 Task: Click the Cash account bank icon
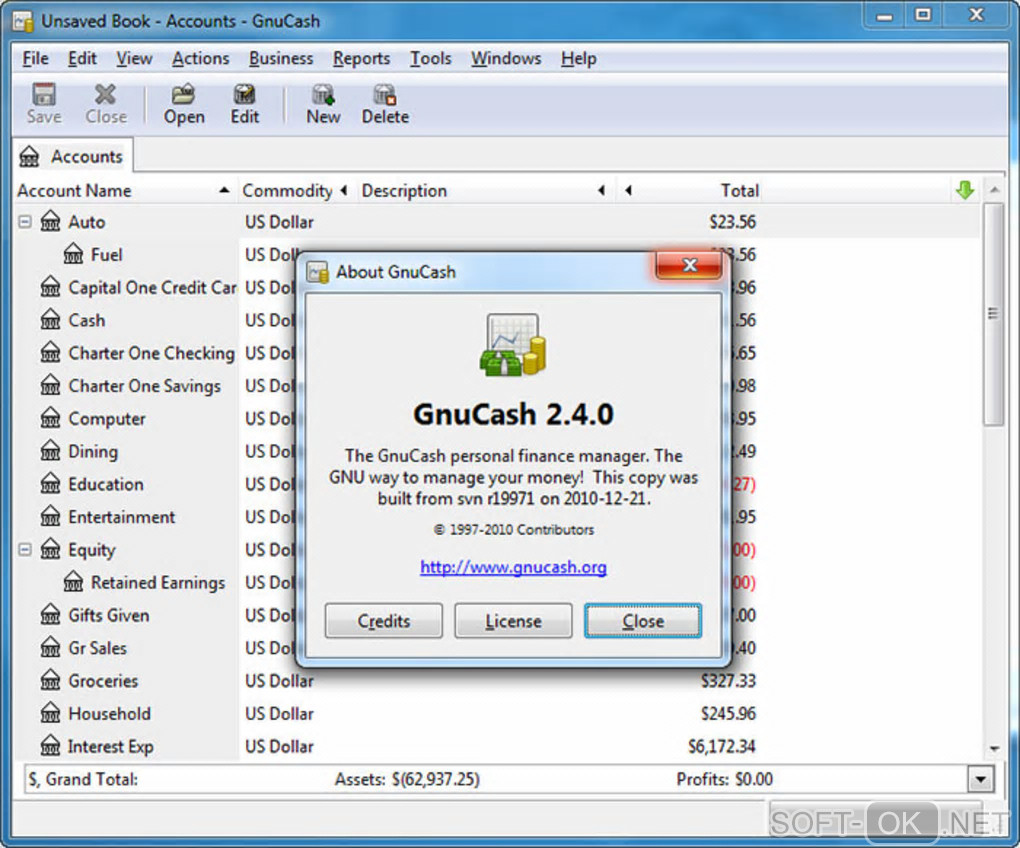(50, 320)
